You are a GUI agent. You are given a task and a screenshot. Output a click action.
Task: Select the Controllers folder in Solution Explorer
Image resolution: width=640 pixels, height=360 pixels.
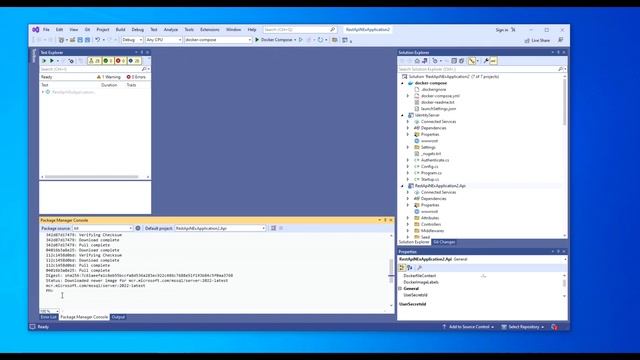(431, 224)
